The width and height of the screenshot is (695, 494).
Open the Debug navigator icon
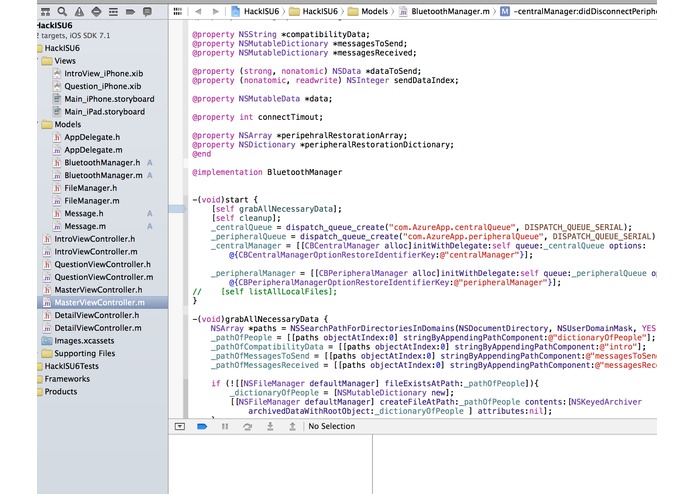click(x=113, y=12)
